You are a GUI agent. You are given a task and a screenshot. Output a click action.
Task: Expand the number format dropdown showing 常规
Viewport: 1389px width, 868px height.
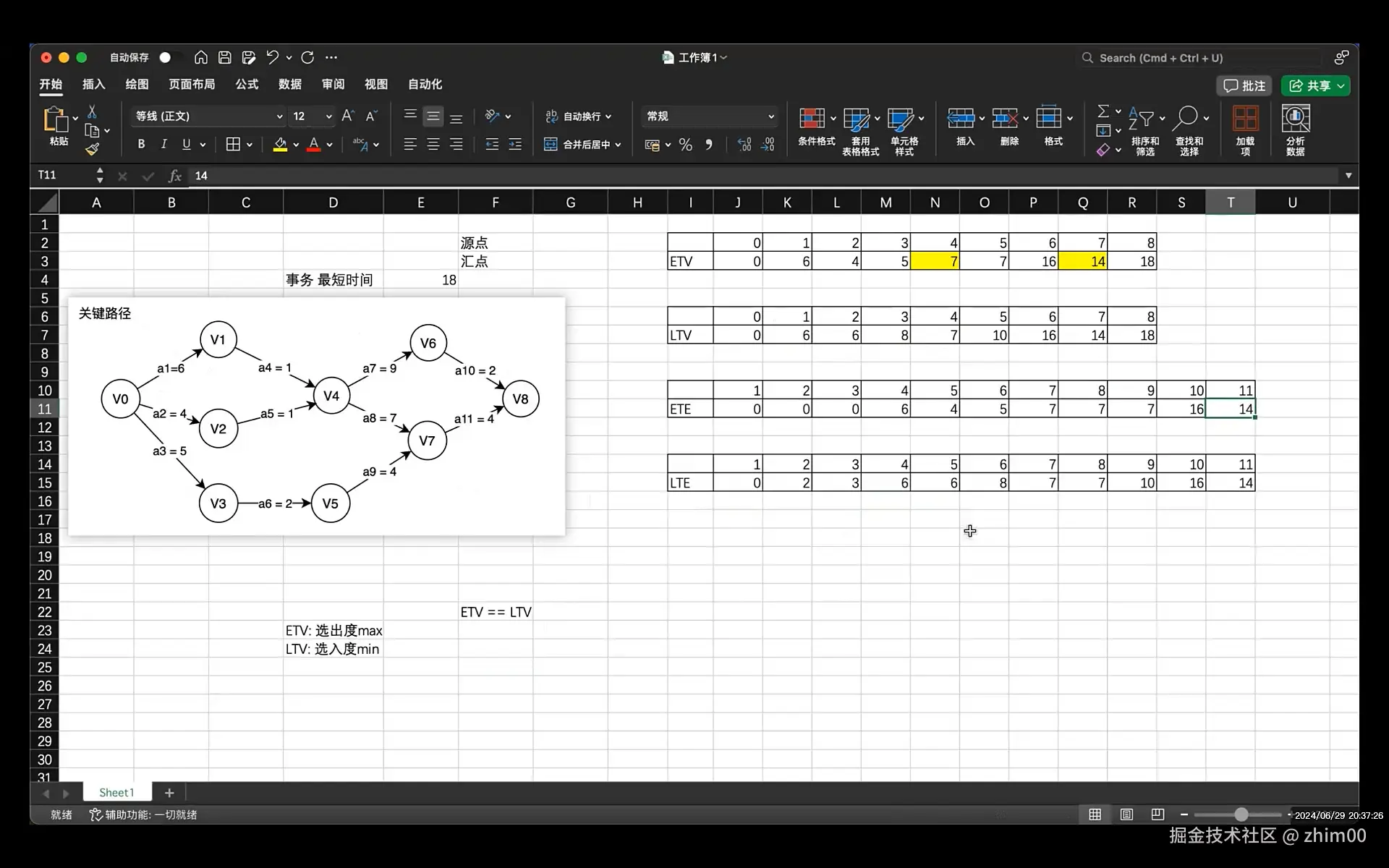pos(770,116)
